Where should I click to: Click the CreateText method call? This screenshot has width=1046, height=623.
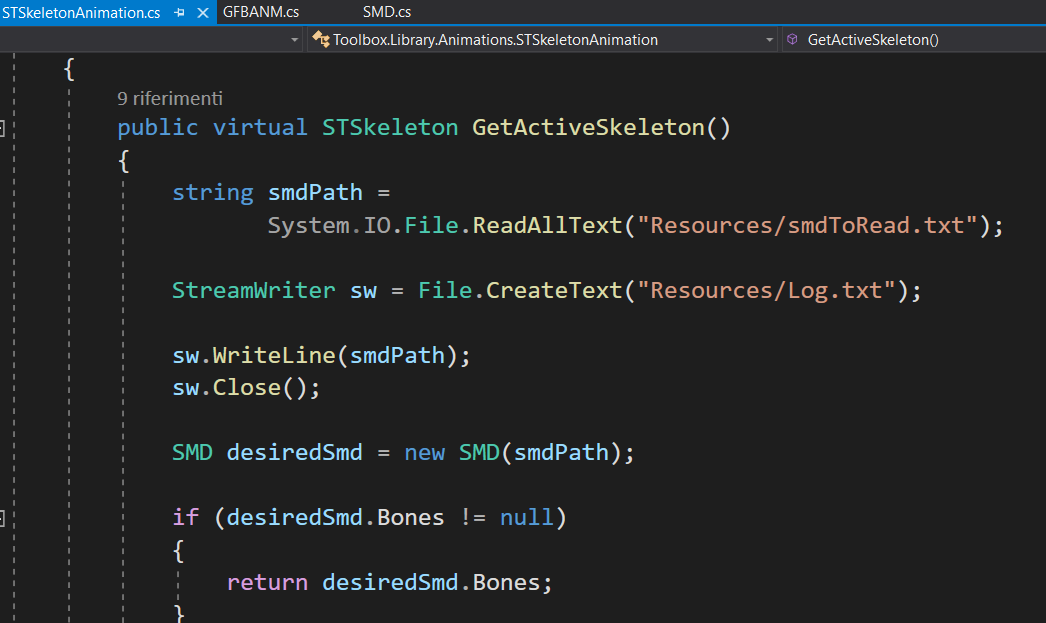554,291
